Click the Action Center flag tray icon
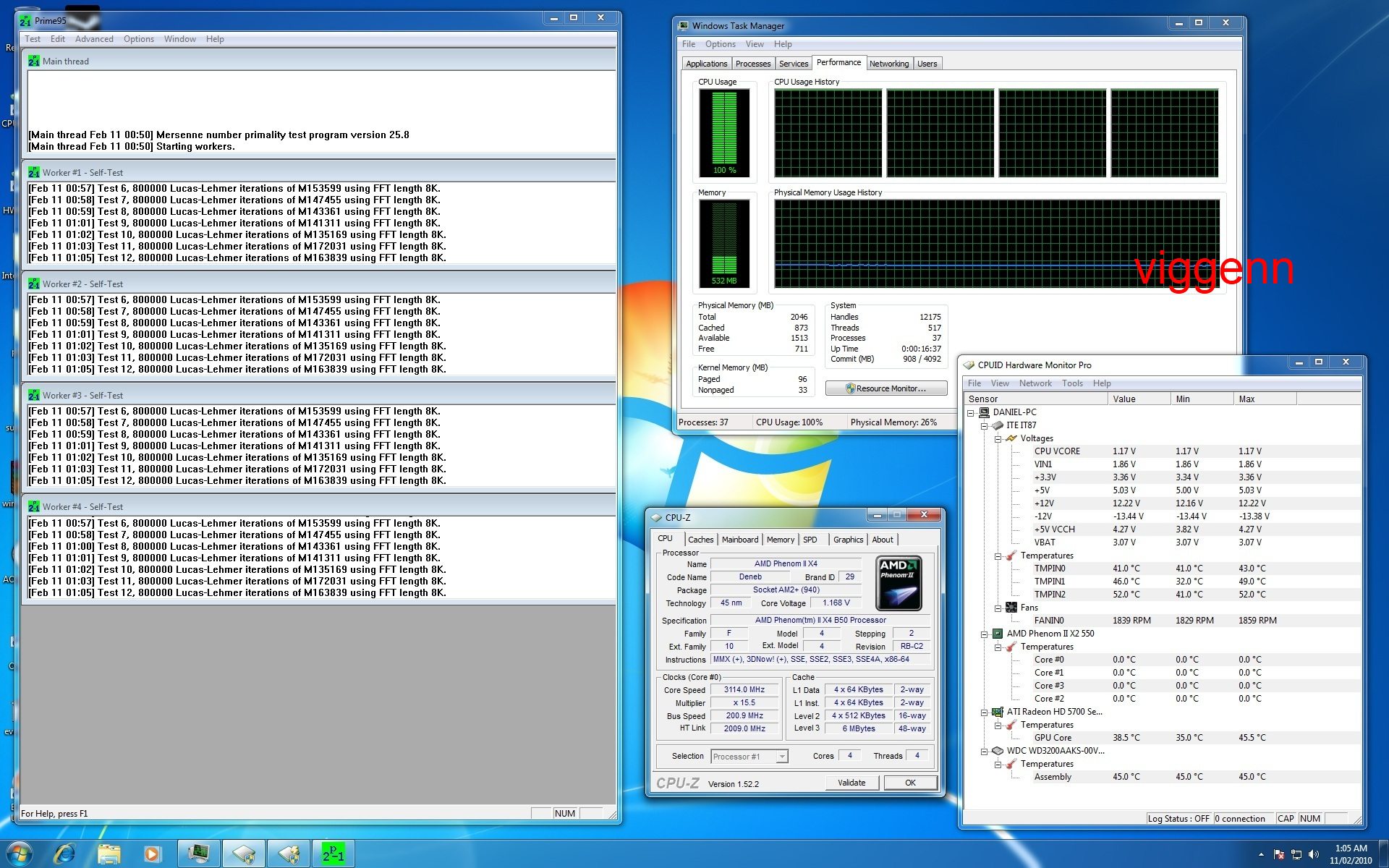Viewport: 1389px width, 868px height. (1278, 855)
